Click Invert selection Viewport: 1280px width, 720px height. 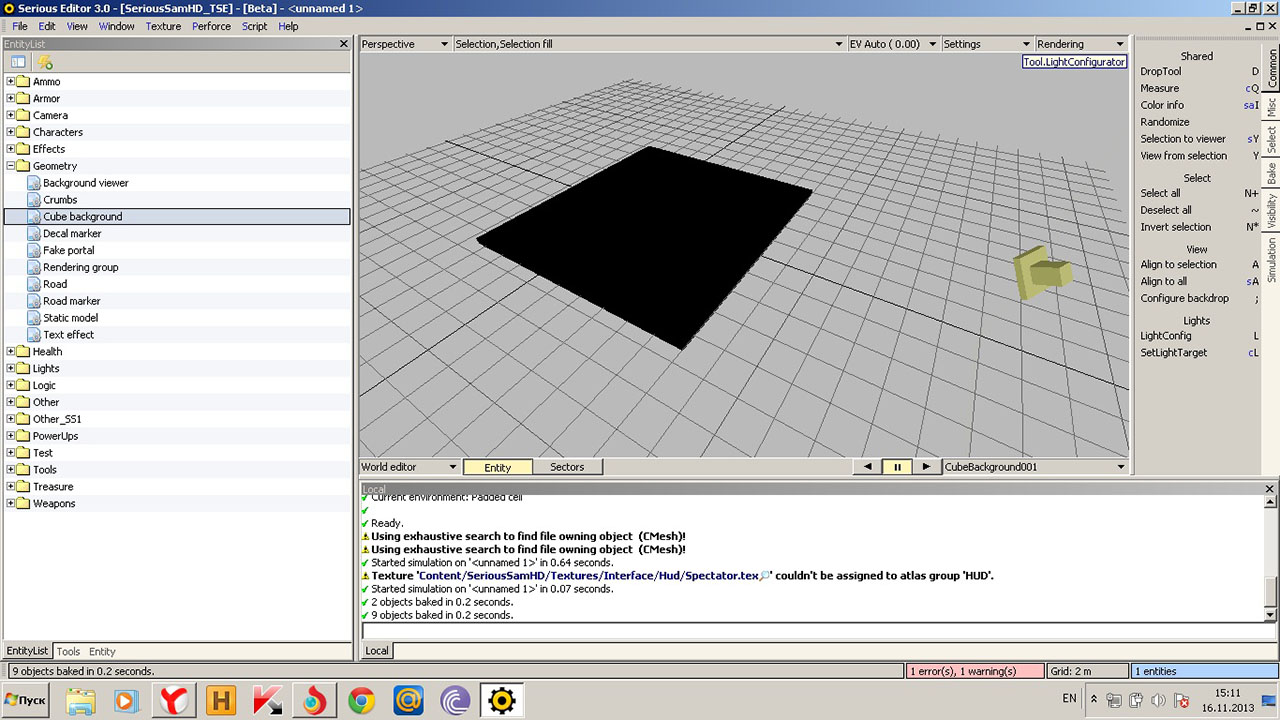pyautogui.click(x=1175, y=227)
